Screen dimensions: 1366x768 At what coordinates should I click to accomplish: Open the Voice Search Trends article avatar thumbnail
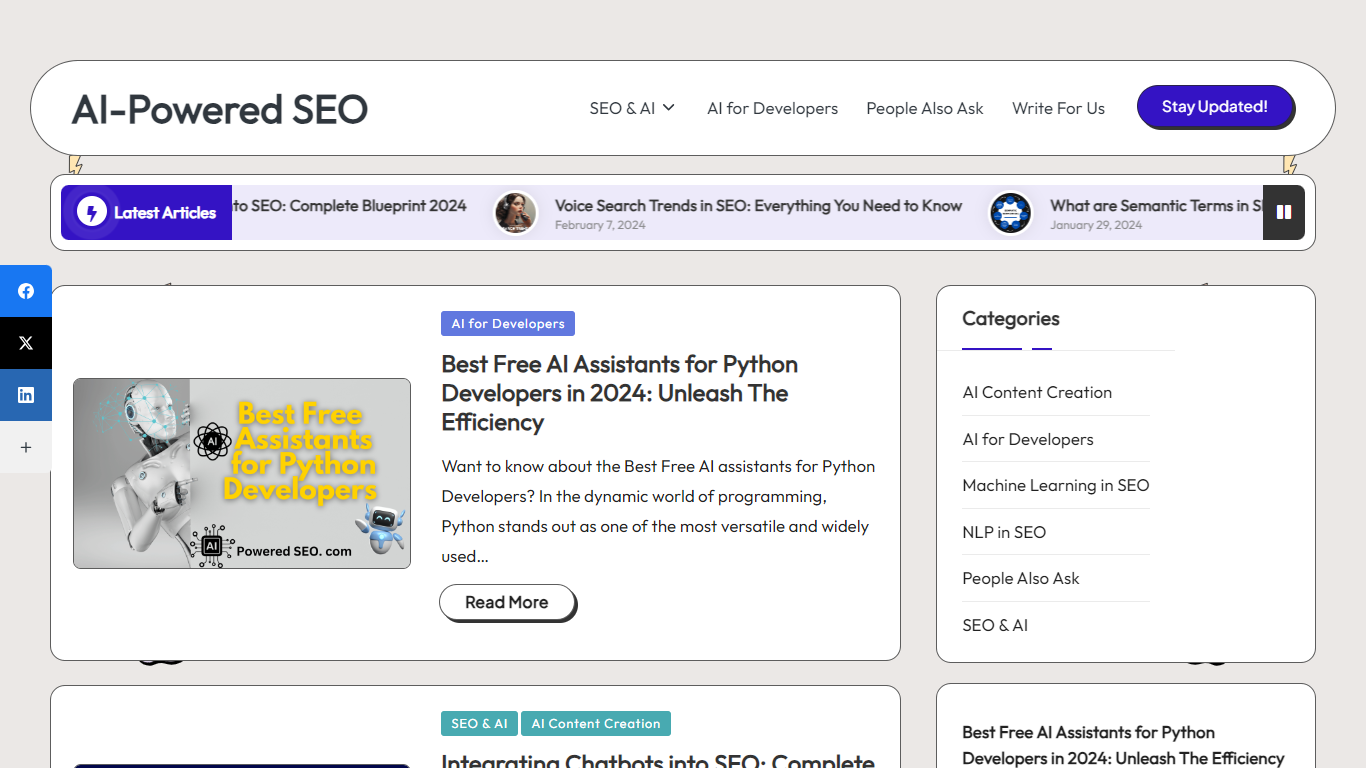pos(516,213)
